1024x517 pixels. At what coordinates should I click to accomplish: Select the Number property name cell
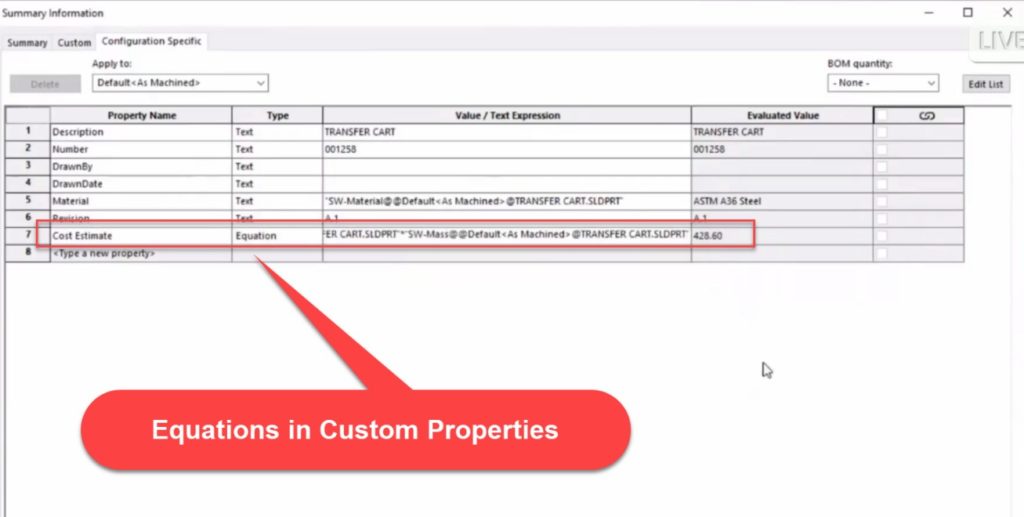pos(141,149)
